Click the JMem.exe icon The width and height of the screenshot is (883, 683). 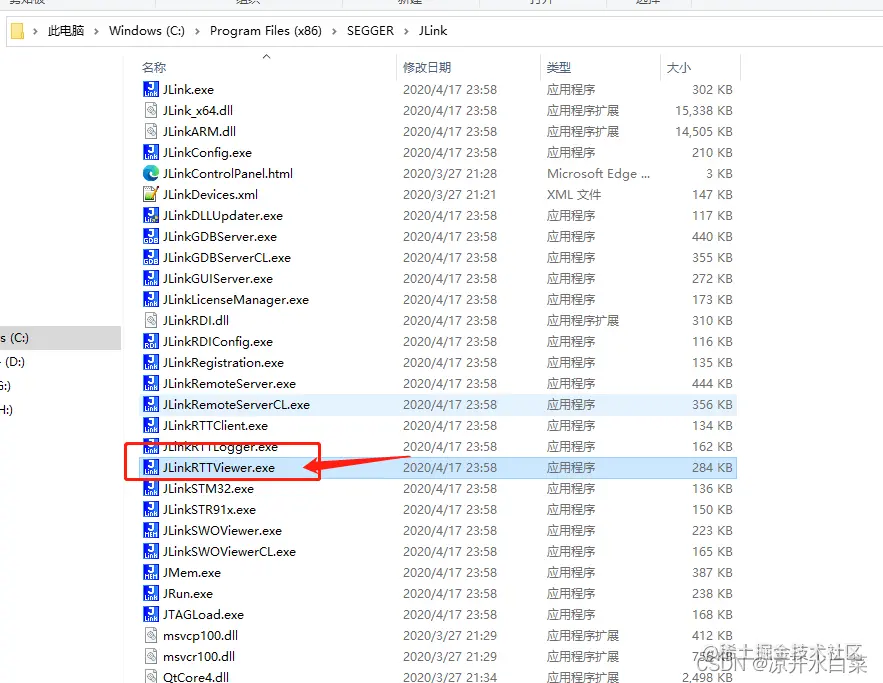point(151,573)
